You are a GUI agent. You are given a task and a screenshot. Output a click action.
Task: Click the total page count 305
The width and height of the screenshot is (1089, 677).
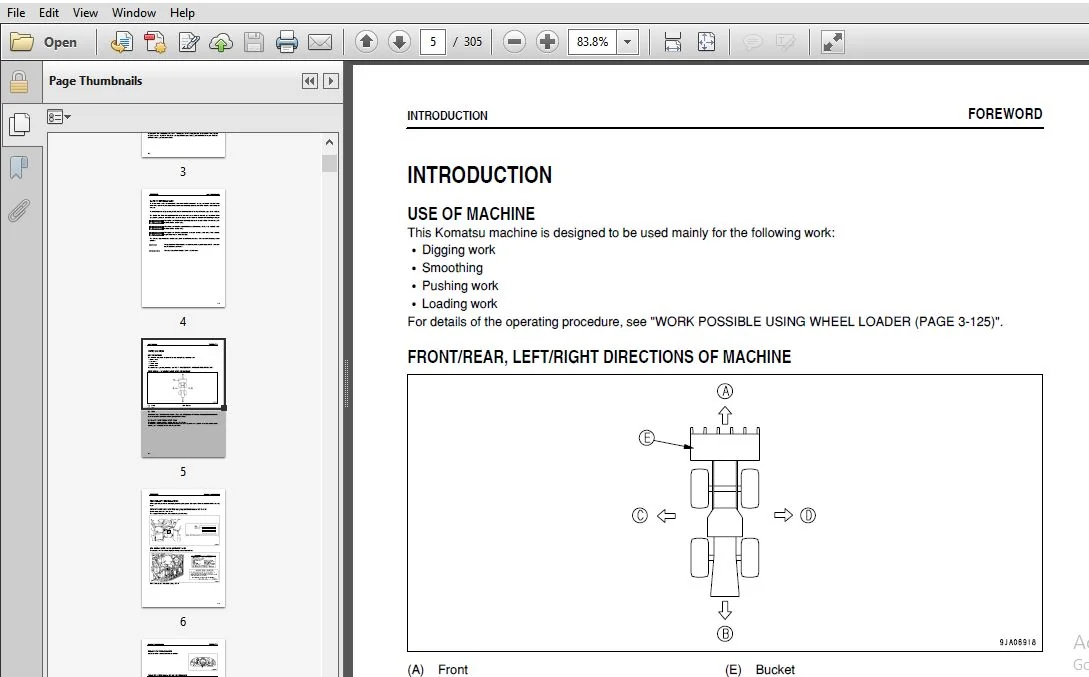click(472, 42)
